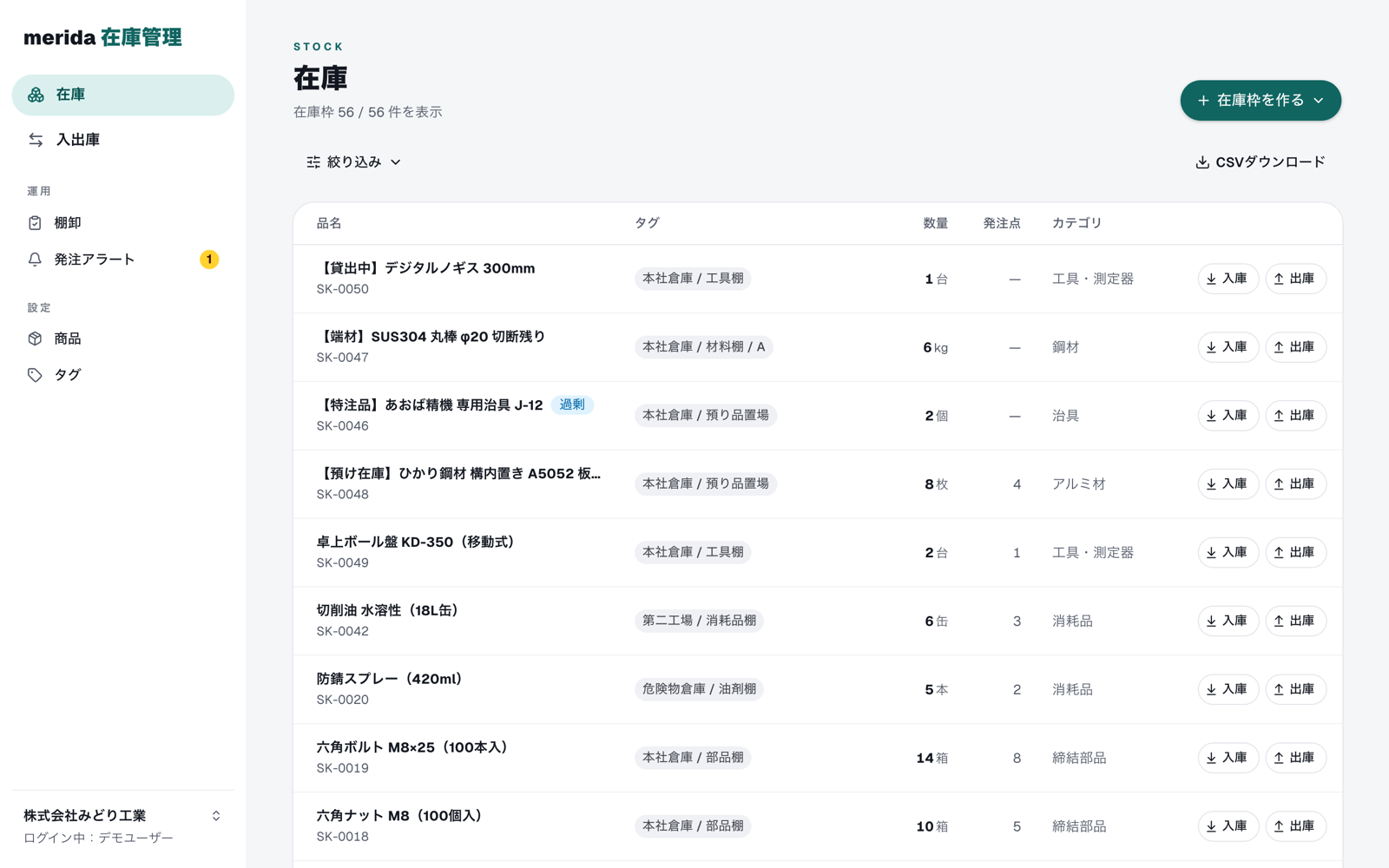Viewport: 1389px width, 868px height.
Task: Click 入庫 for デジタルノギス 300mm
Action: coord(1228,279)
